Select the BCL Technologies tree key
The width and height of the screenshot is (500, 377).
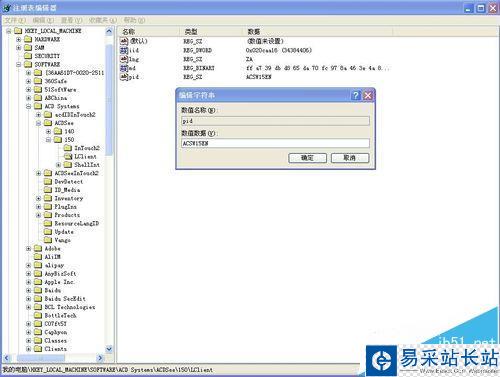70,307
